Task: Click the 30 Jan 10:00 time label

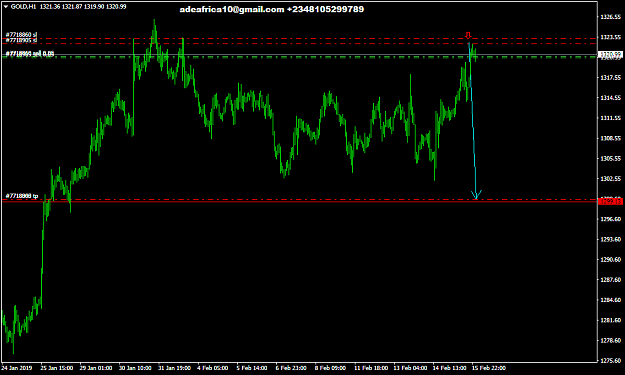Action: click(x=135, y=368)
